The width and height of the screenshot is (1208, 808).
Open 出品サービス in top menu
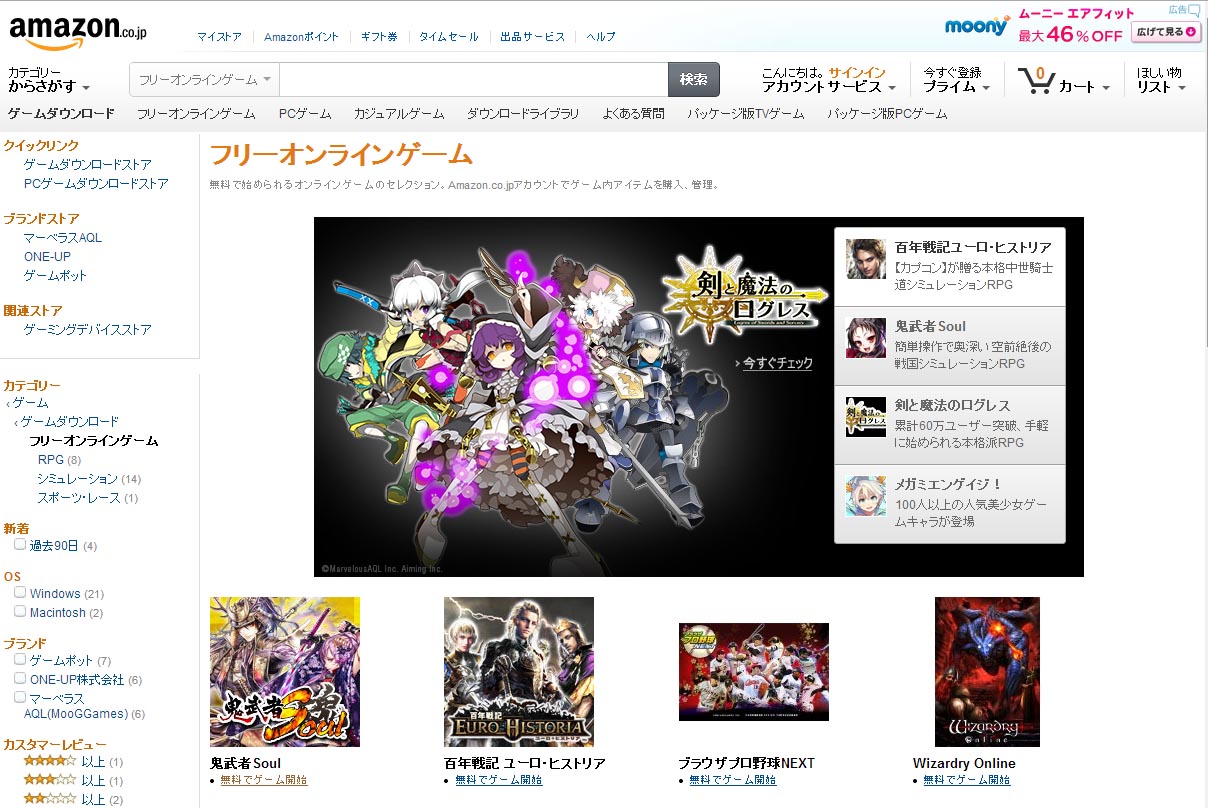click(x=533, y=37)
